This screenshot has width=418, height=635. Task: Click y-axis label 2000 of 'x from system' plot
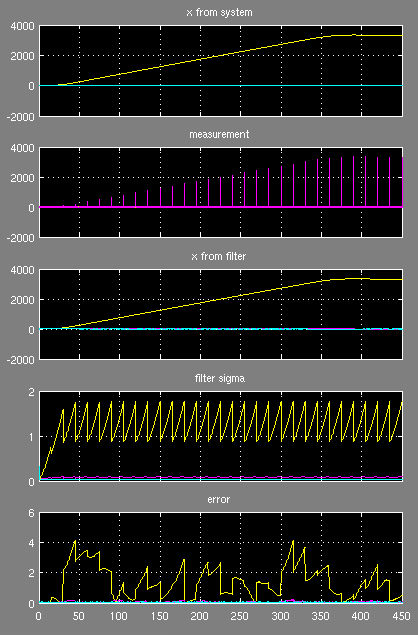click(x=22, y=56)
